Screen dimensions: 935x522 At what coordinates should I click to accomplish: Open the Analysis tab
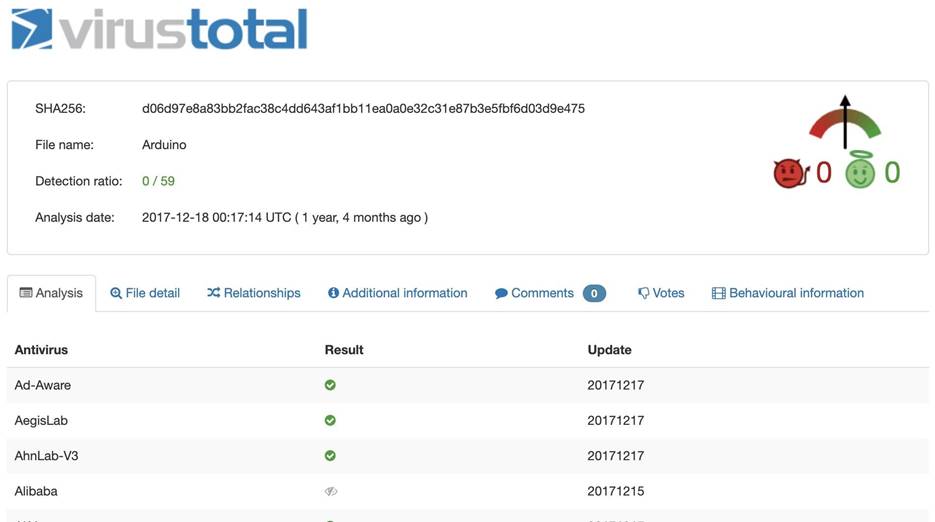point(51,293)
